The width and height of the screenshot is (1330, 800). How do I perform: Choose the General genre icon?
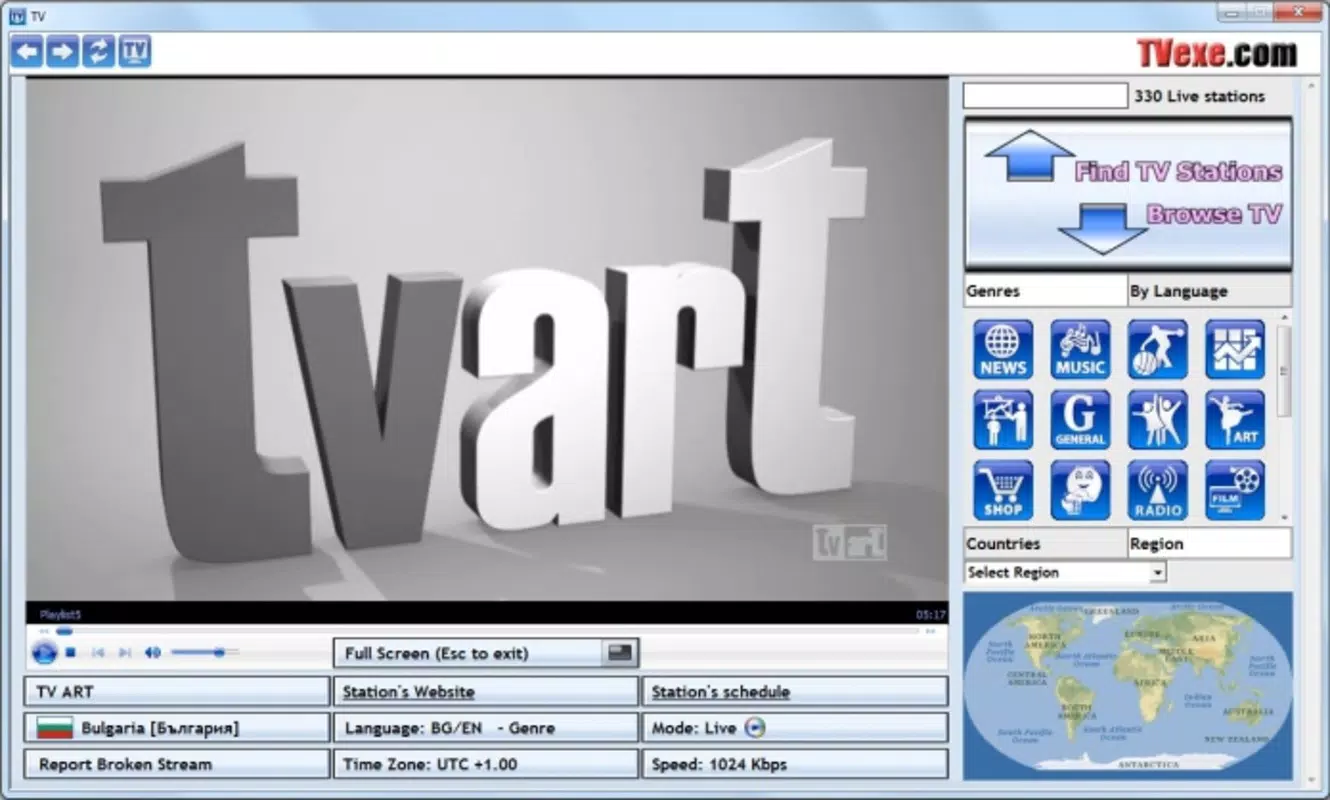[x=1080, y=420]
